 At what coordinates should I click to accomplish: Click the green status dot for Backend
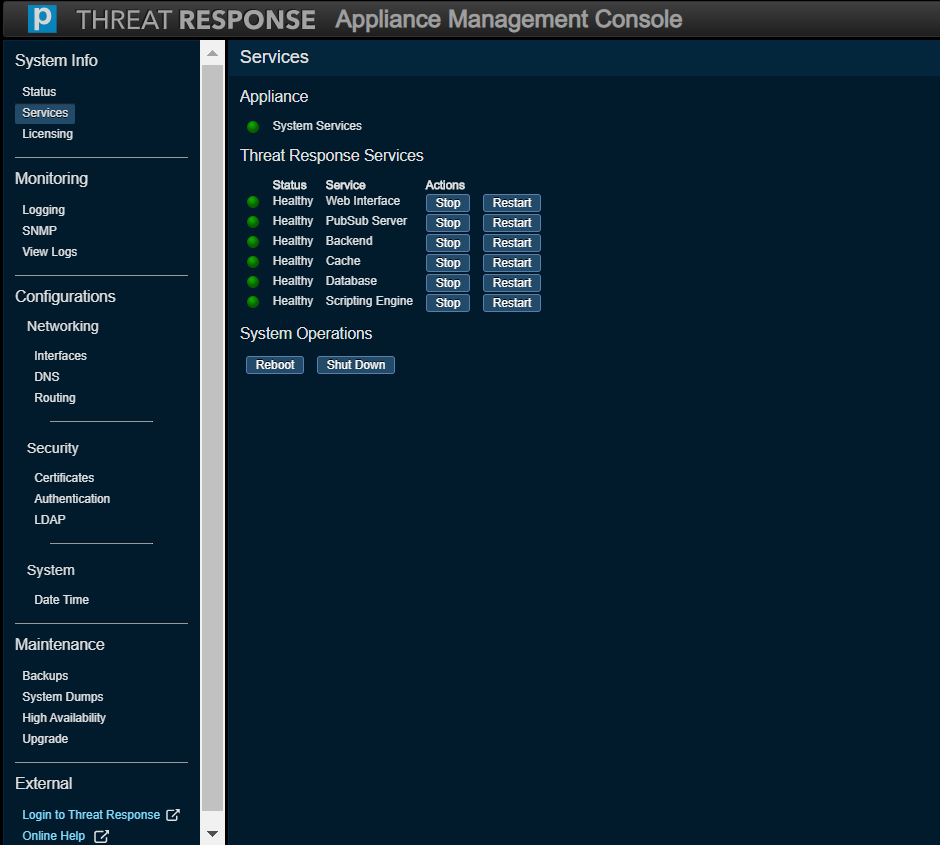tap(253, 242)
